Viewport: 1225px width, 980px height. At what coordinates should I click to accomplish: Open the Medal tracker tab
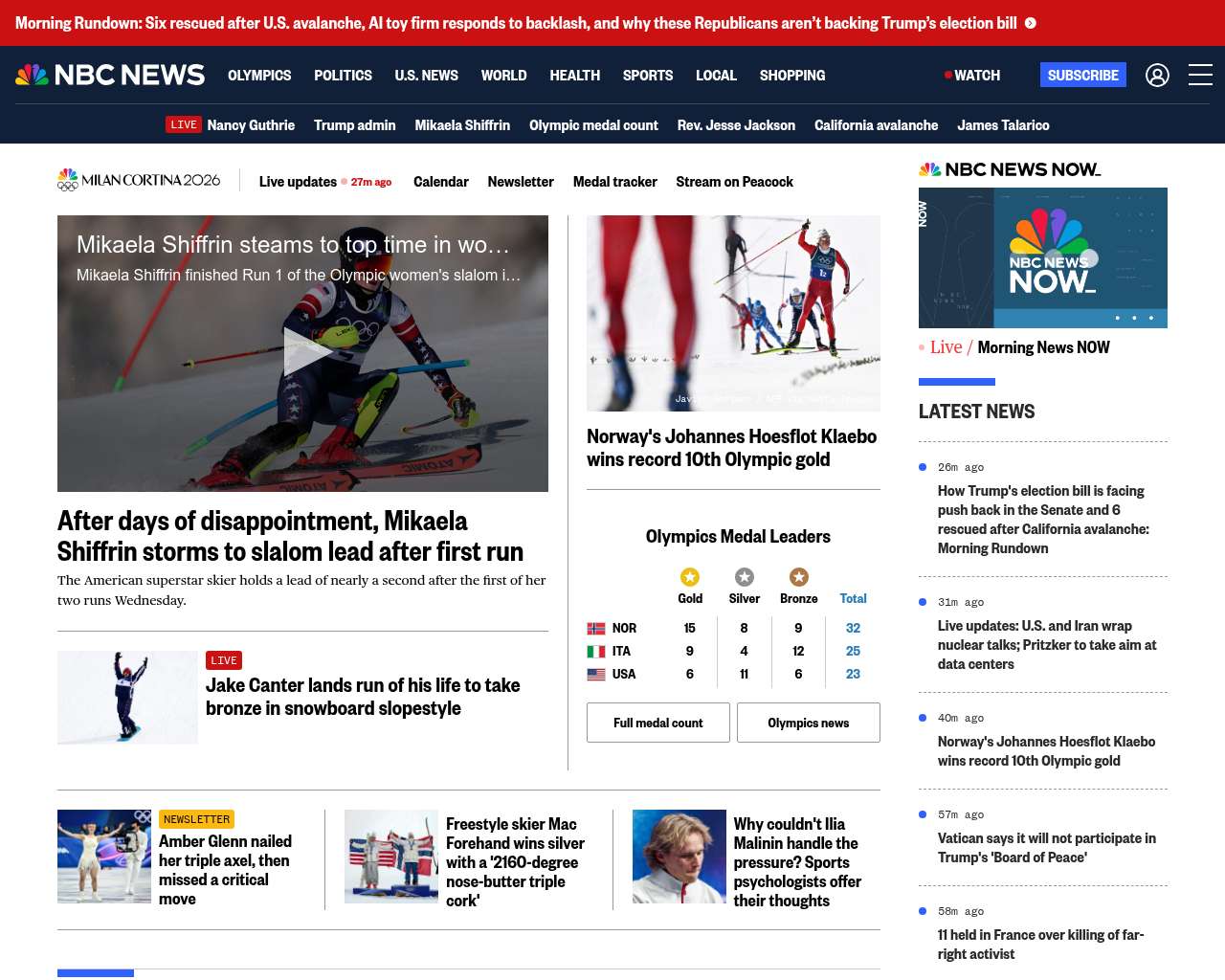click(615, 182)
